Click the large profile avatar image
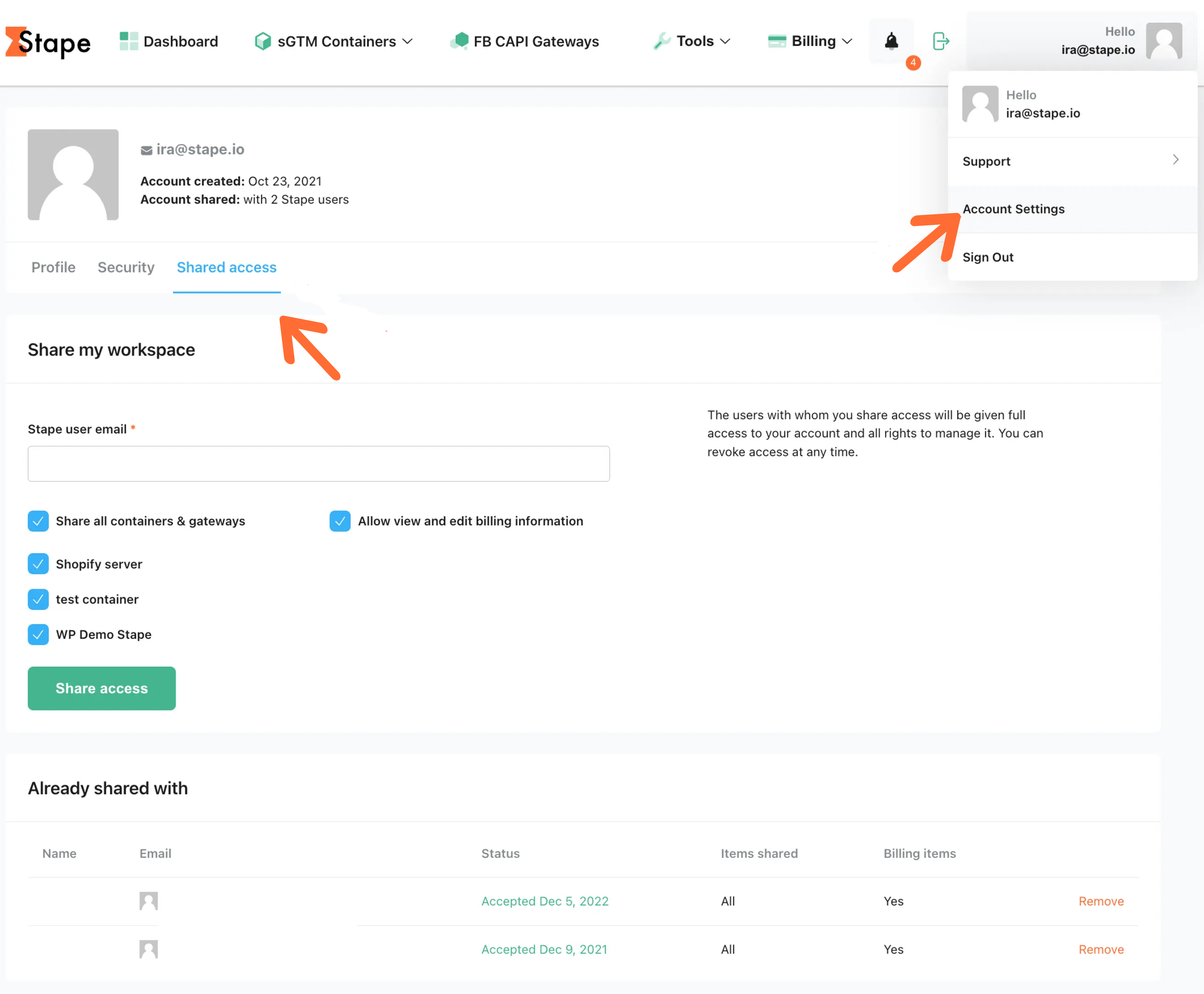Image resolution: width=1204 pixels, height=994 pixels. pyautogui.click(x=73, y=175)
